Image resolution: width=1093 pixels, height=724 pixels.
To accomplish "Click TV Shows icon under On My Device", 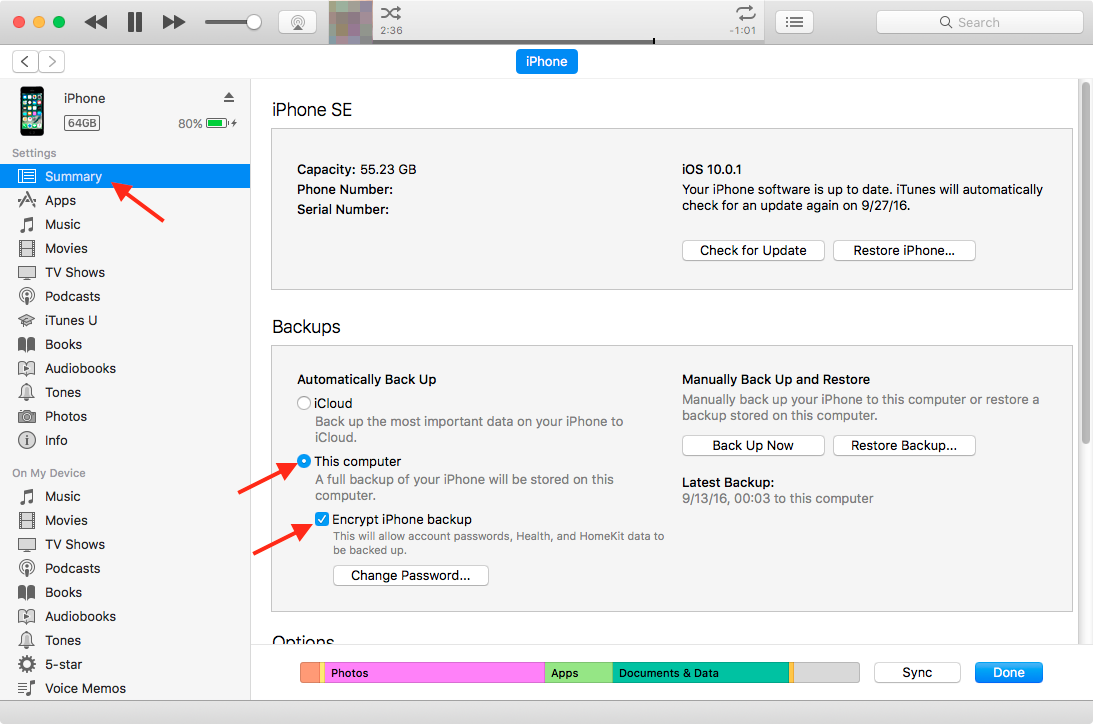I will point(26,545).
